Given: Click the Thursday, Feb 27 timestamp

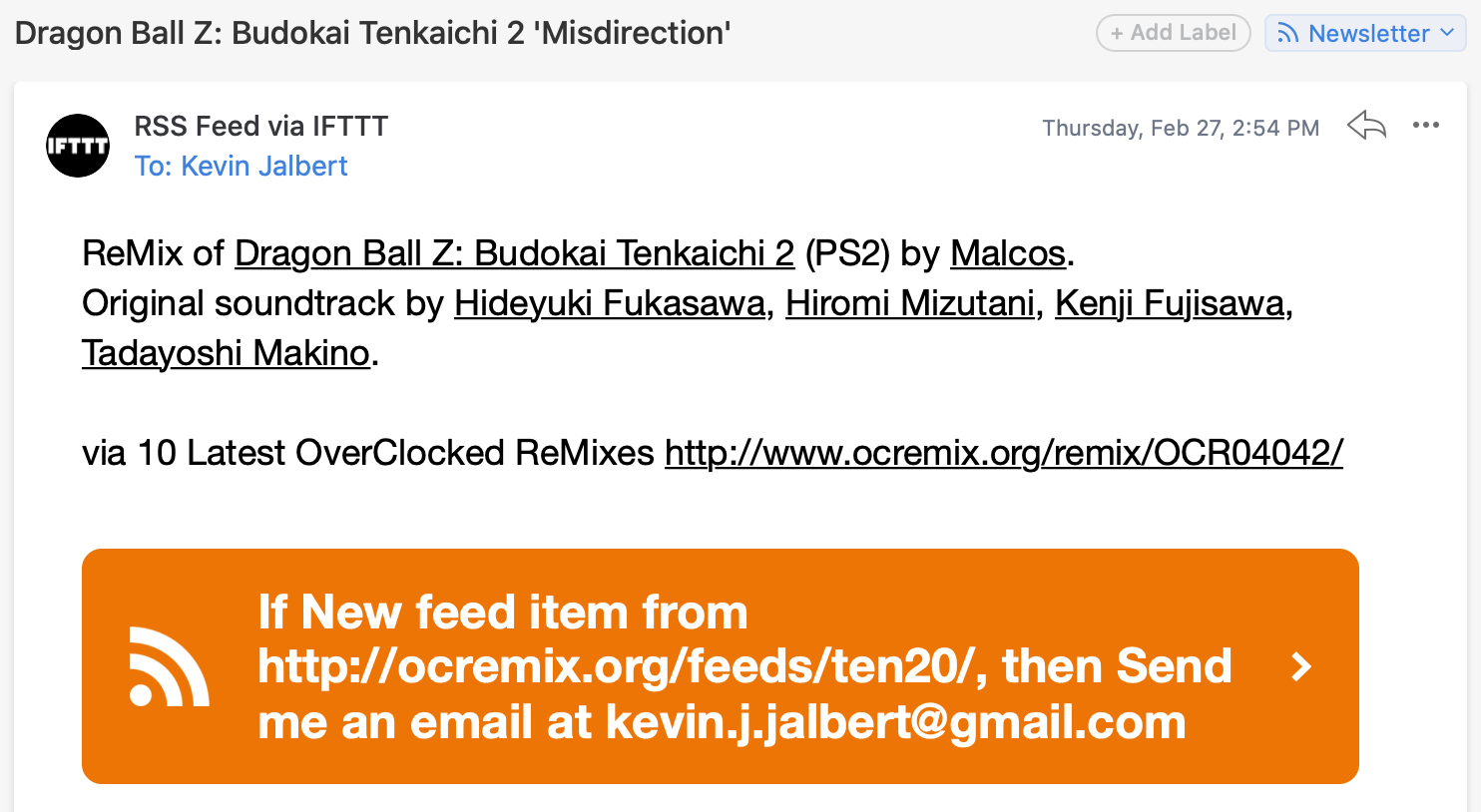Looking at the screenshot, I should pos(1181,128).
